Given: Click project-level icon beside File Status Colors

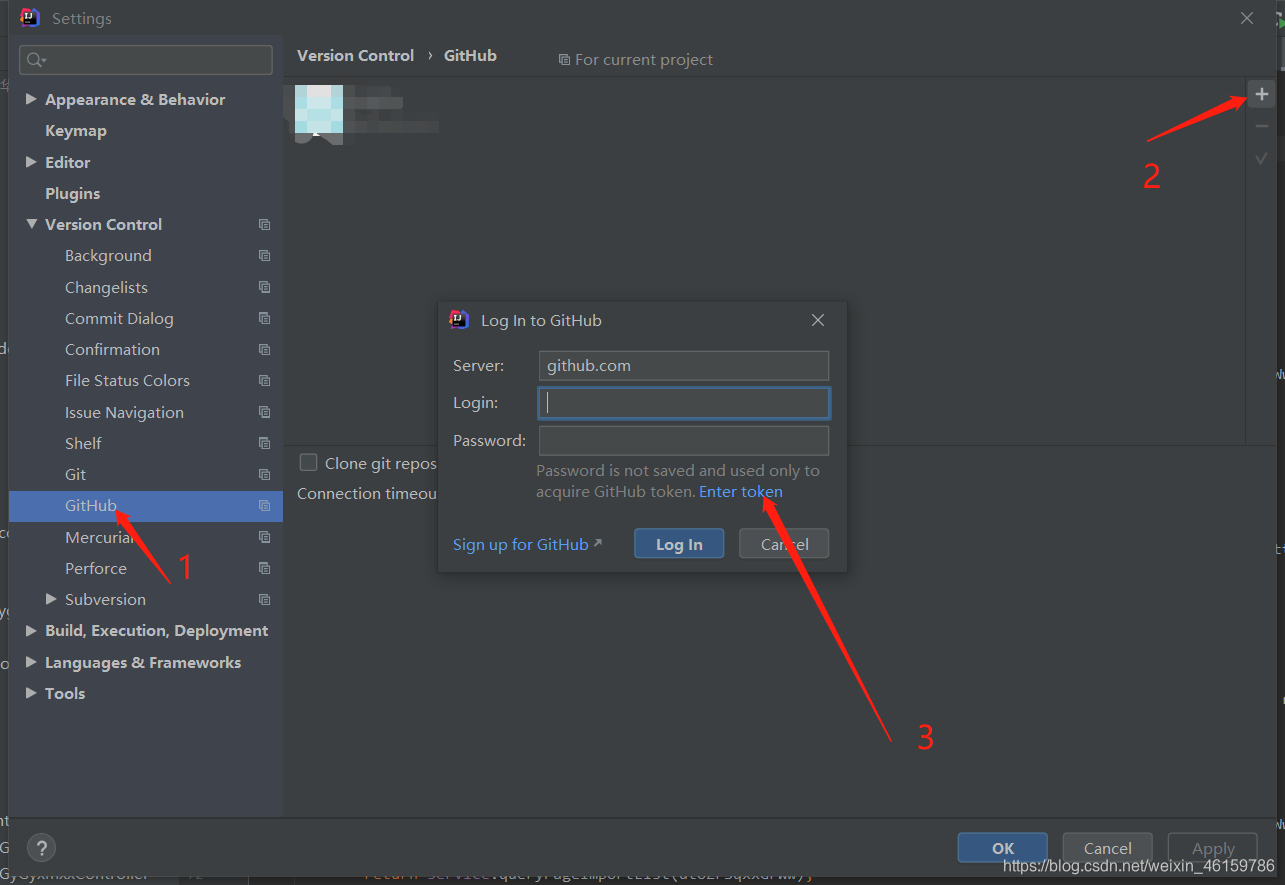Looking at the screenshot, I should [x=264, y=381].
